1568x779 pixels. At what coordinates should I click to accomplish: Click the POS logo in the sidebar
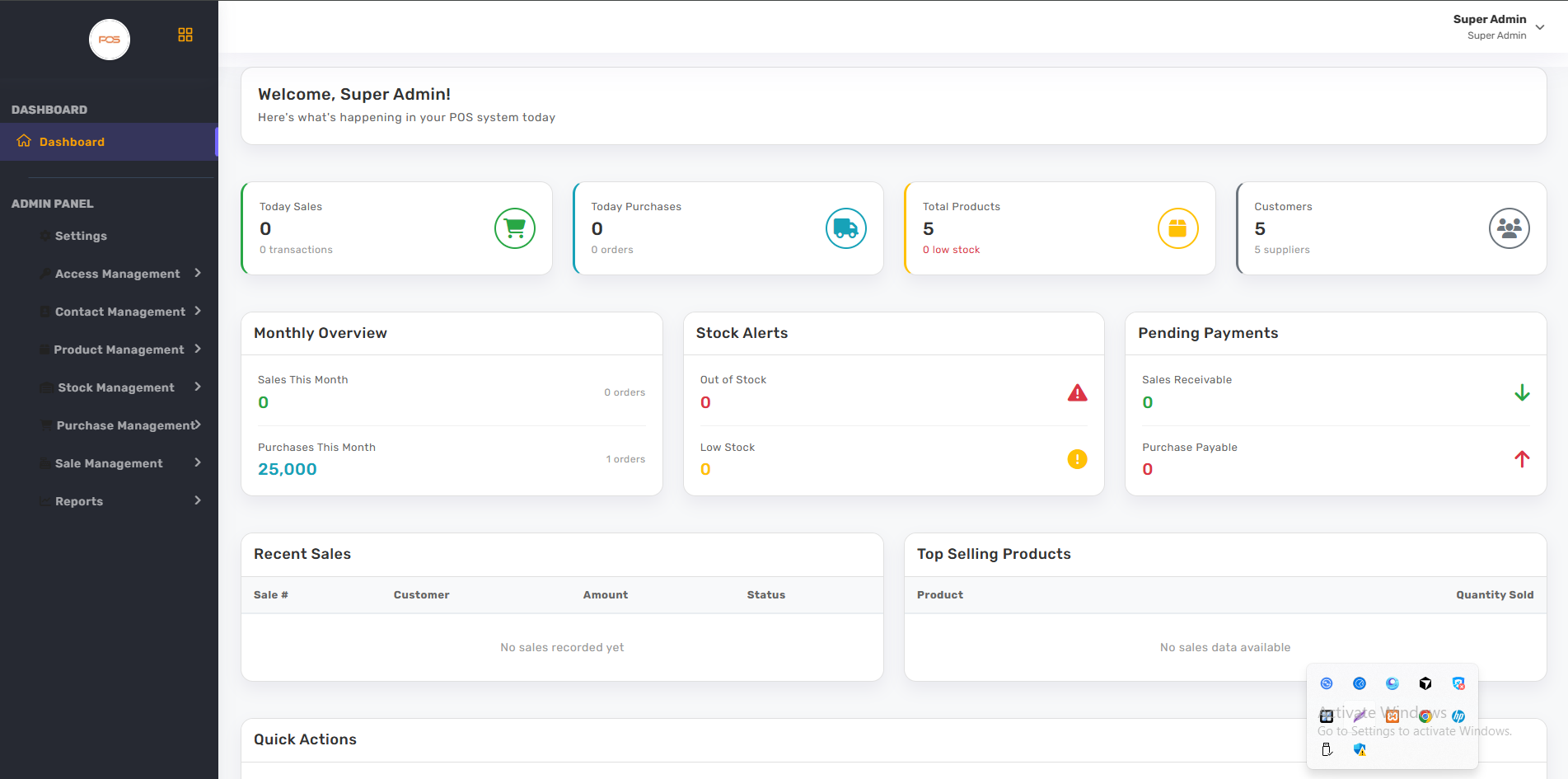point(110,40)
